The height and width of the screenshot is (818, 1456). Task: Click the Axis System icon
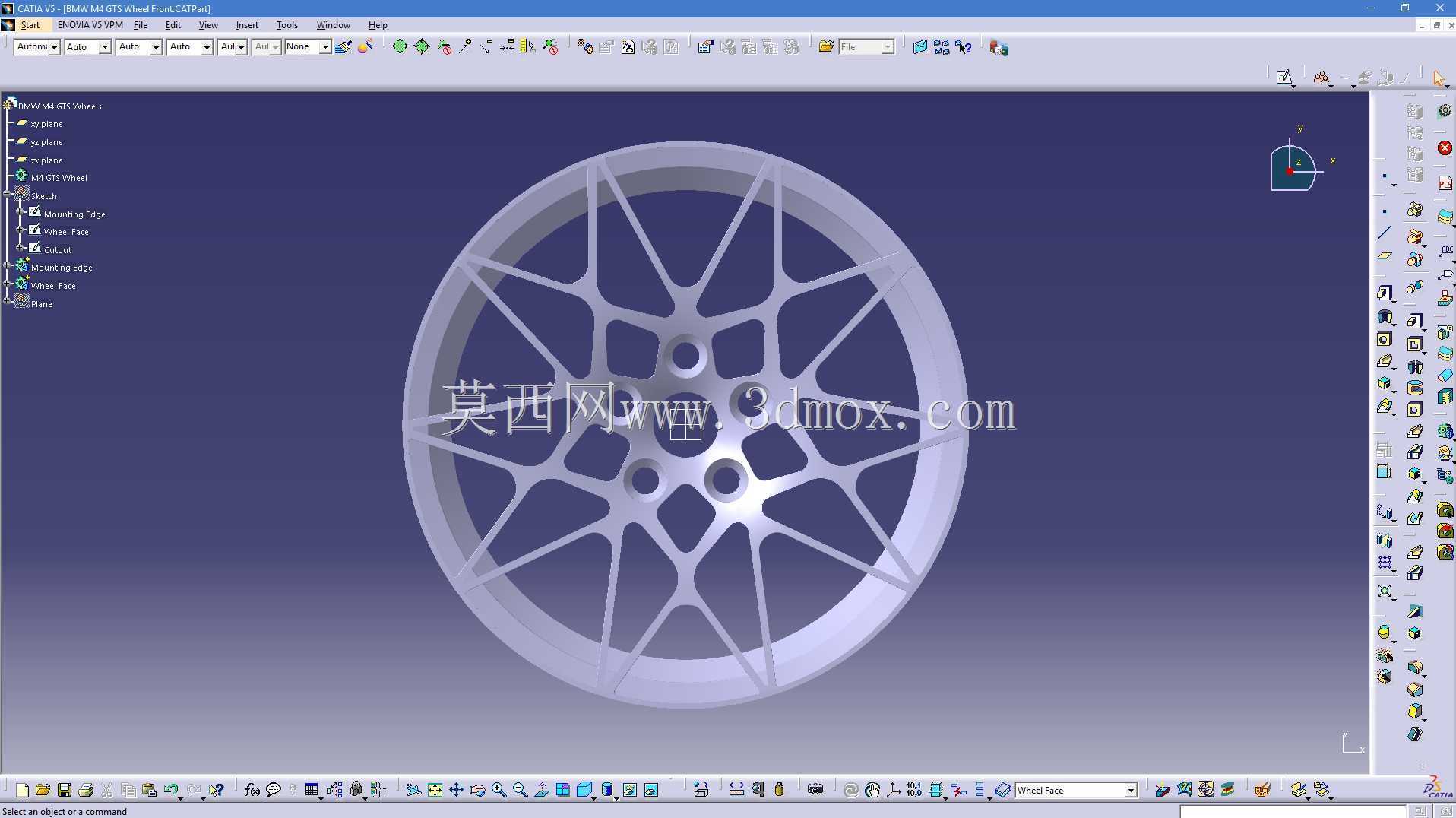point(894,790)
